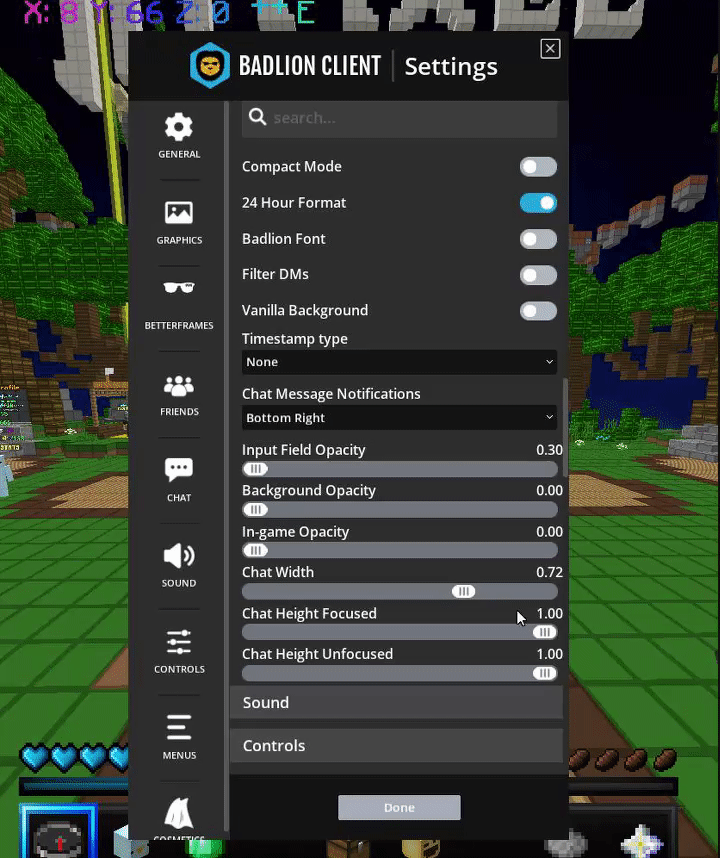Turn on Filter DMs switch
Screen dimensions: 720x858
[x=538, y=275]
